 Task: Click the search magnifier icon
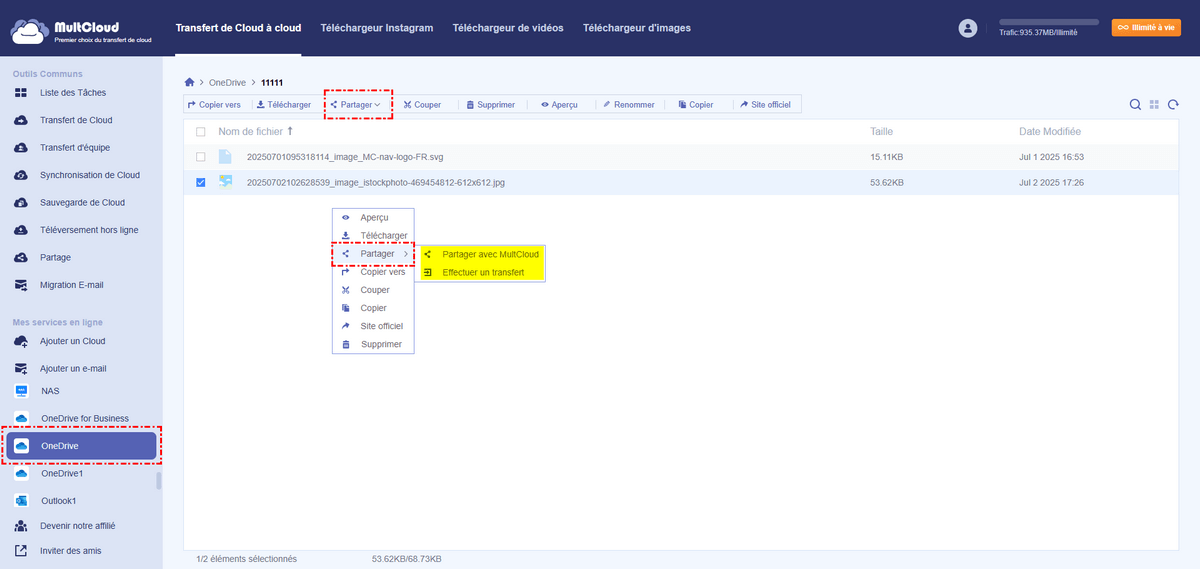pos(1135,105)
